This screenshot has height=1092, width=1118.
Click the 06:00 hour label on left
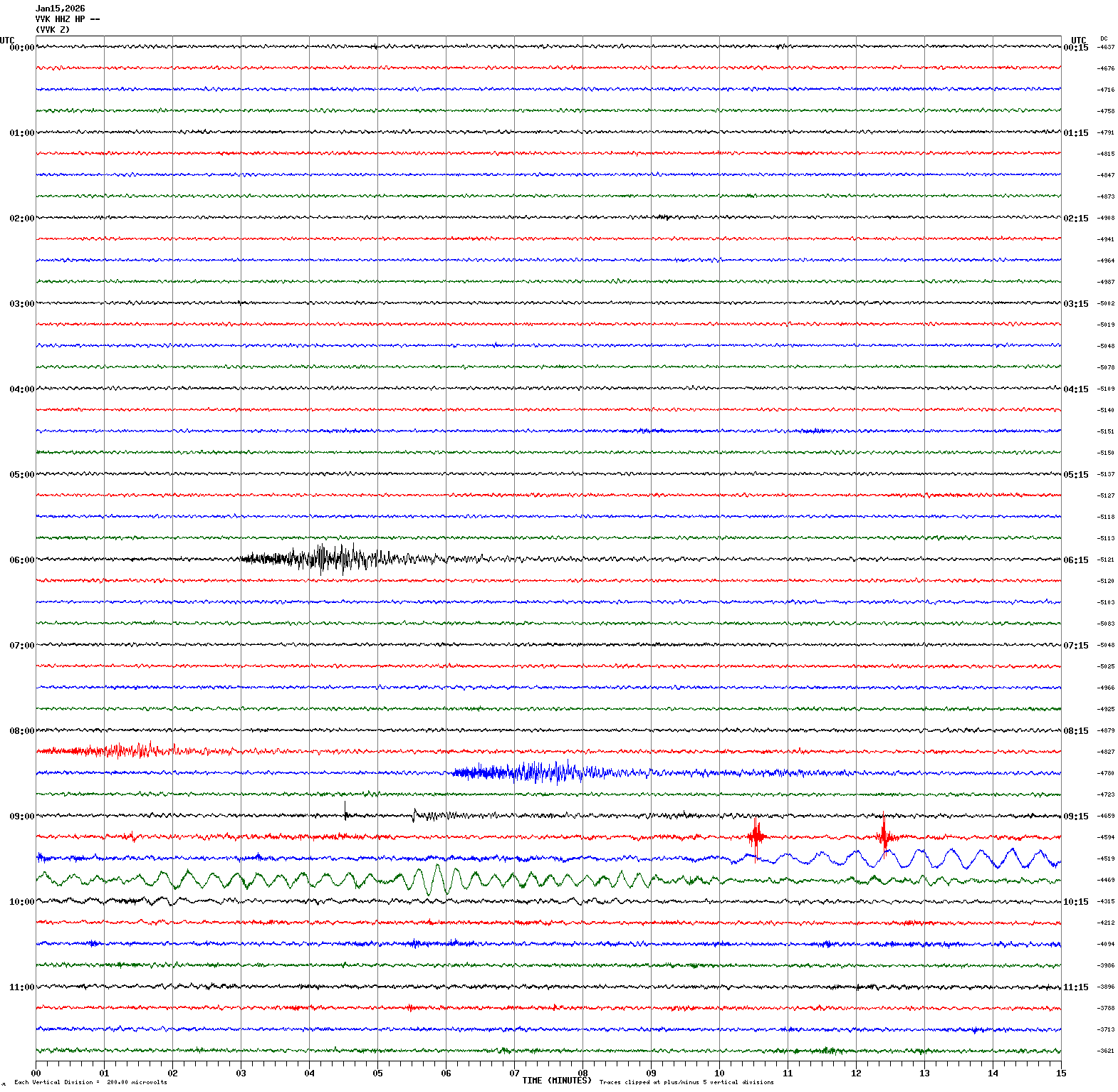pos(21,560)
